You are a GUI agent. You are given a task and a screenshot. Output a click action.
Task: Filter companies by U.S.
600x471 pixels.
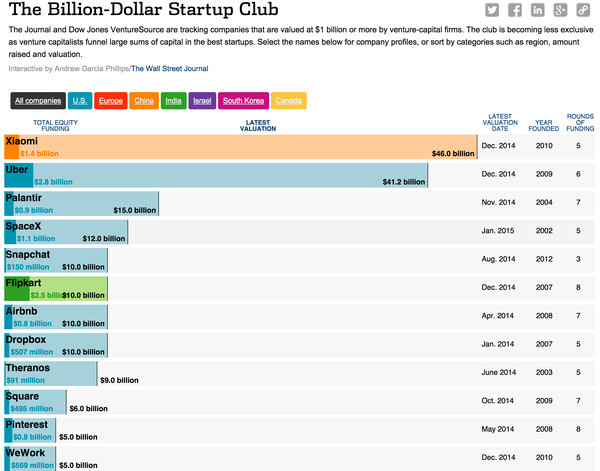[x=80, y=101]
